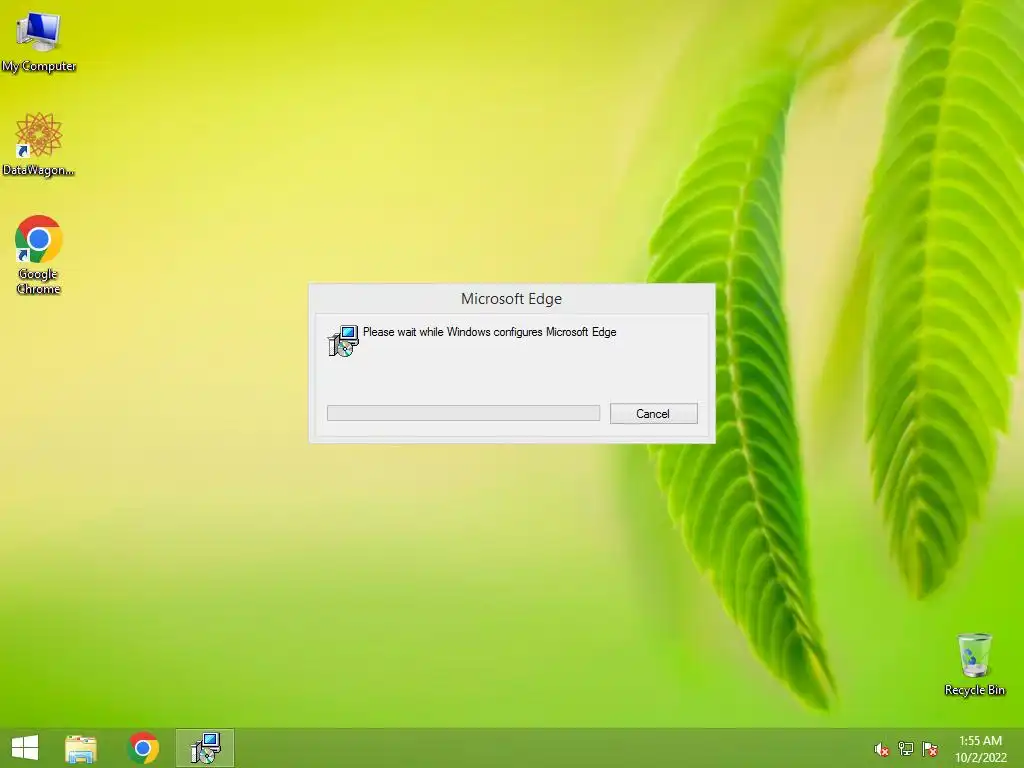
Task: Click the installer icon in the dialog
Action: [343, 341]
